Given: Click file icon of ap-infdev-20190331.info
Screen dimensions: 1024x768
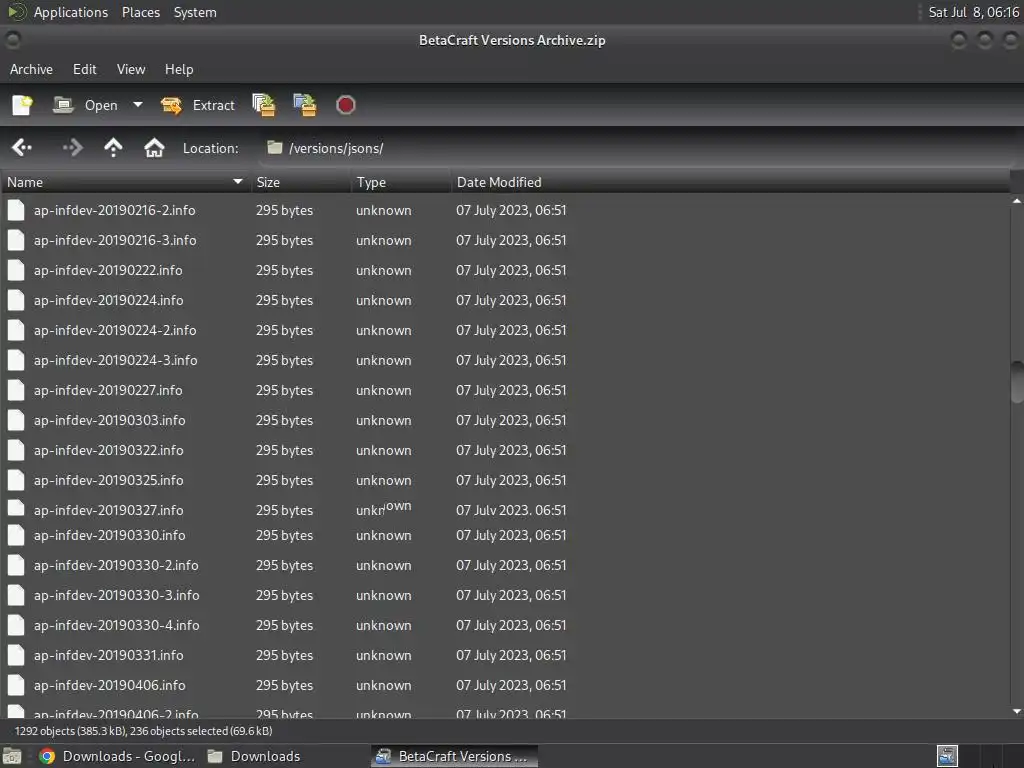Looking at the screenshot, I should pos(16,656).
